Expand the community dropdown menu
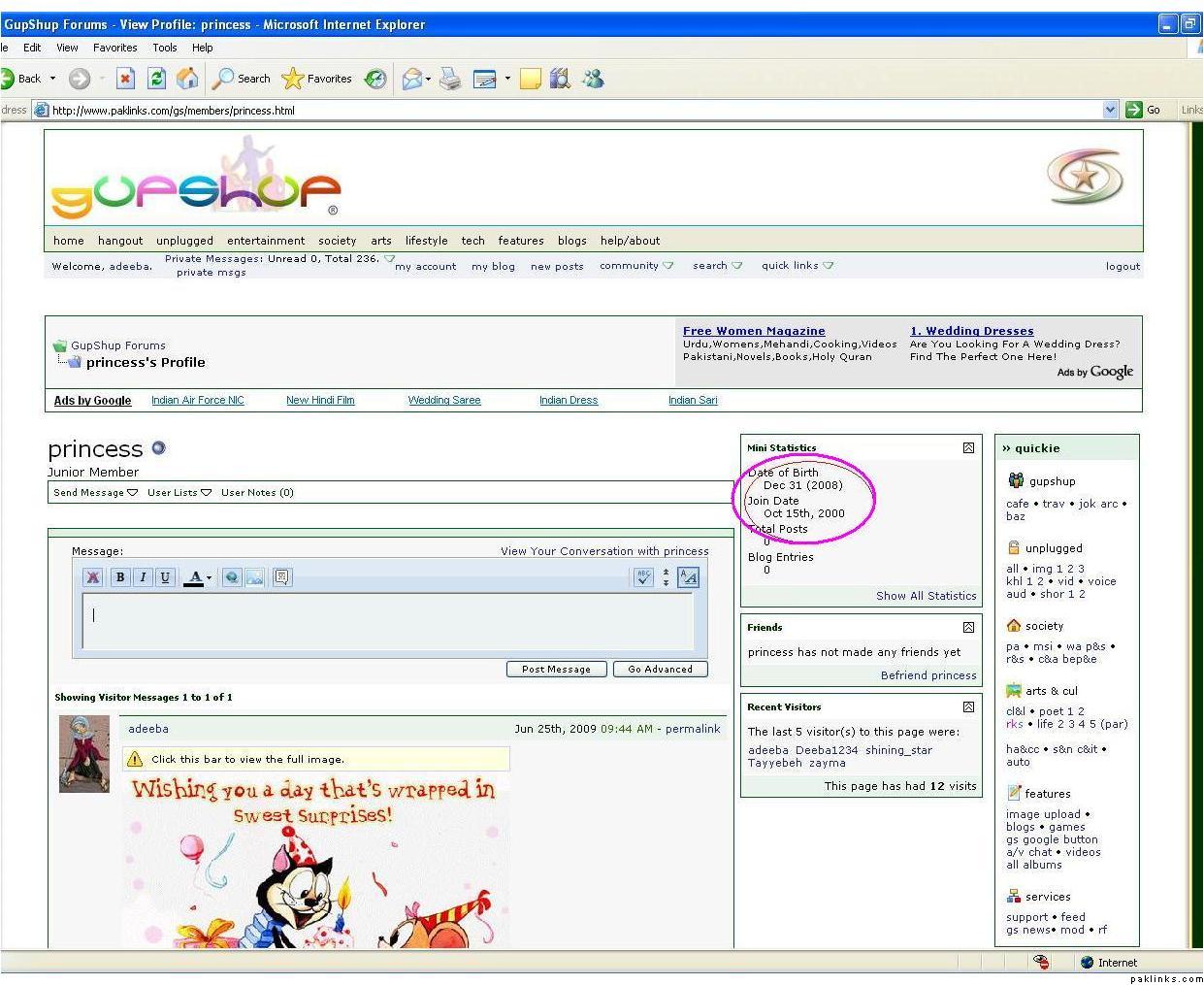 click(x=635, y=266)
